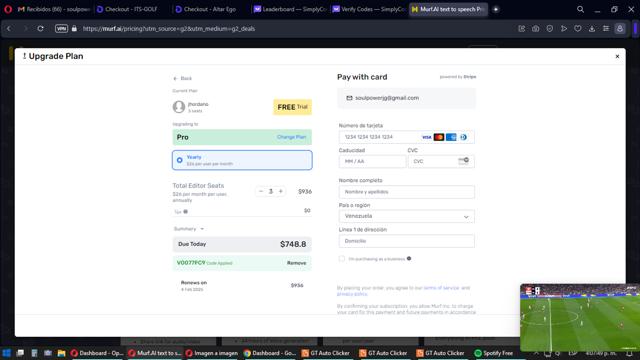Click the address bar URL field
Image resolution: width=640 pixels, height=360 pixels.
tap(169, 29)
